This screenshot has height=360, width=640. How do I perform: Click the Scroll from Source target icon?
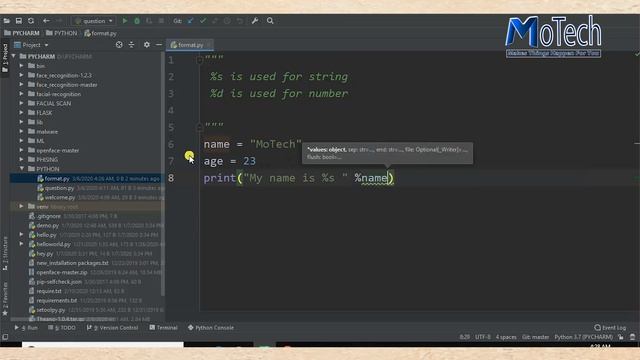point(119,45)
